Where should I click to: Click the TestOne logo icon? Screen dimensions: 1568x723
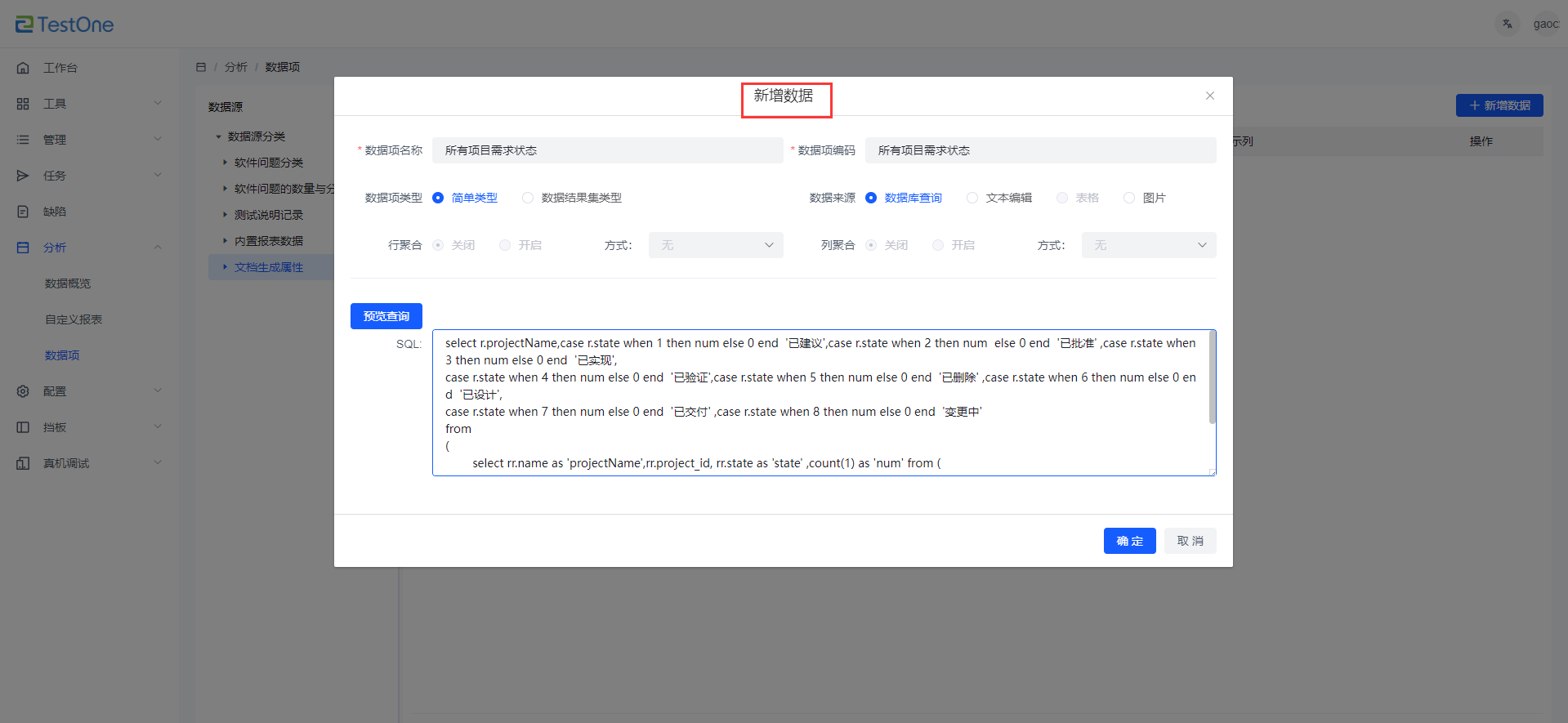click(25, 25)
